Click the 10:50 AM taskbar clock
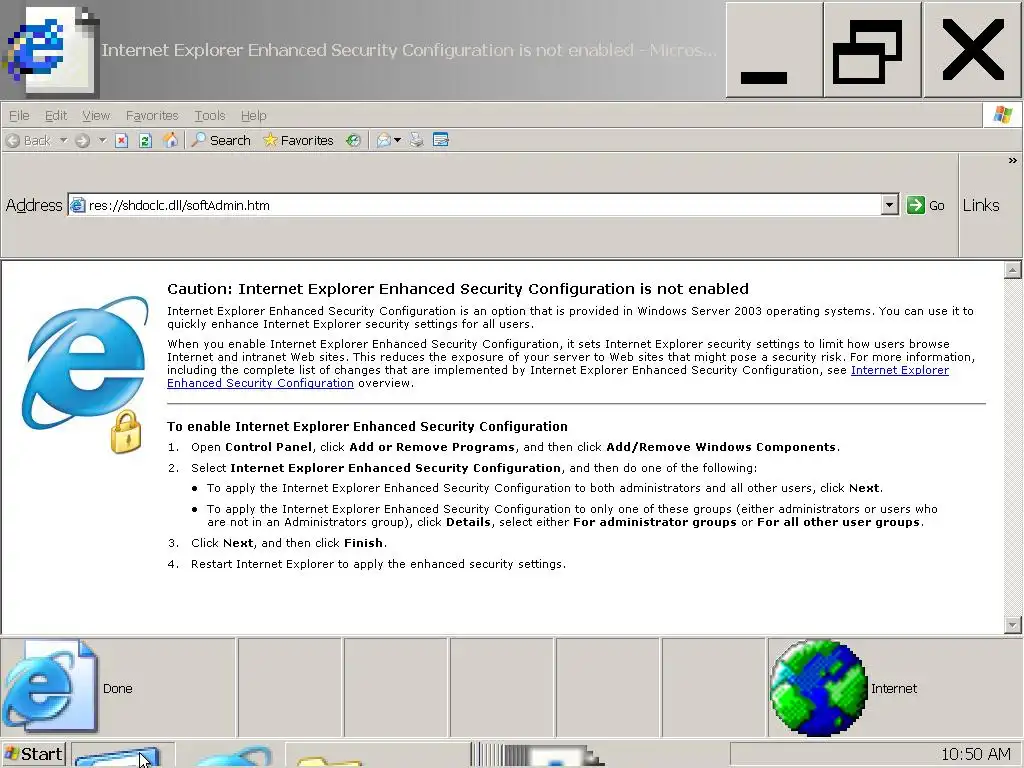1024x768 pixels. [x=976, y=754]
